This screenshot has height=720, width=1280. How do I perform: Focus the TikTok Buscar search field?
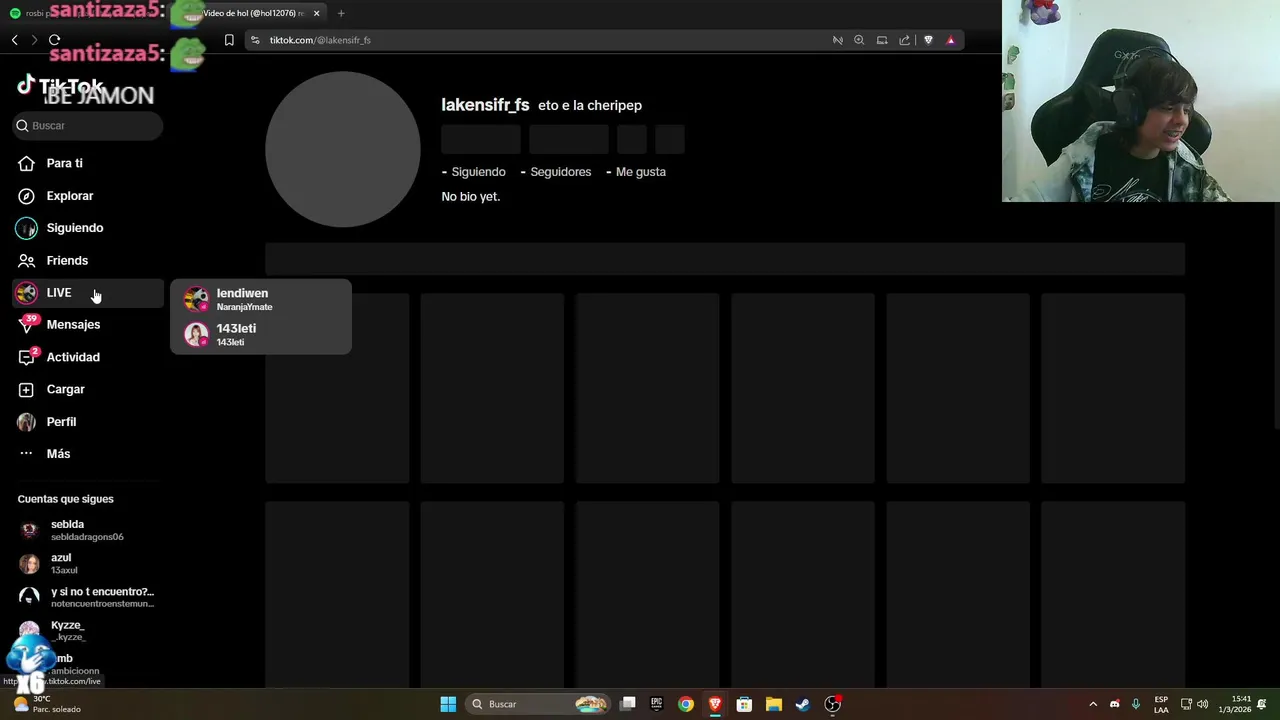point(88,125)
